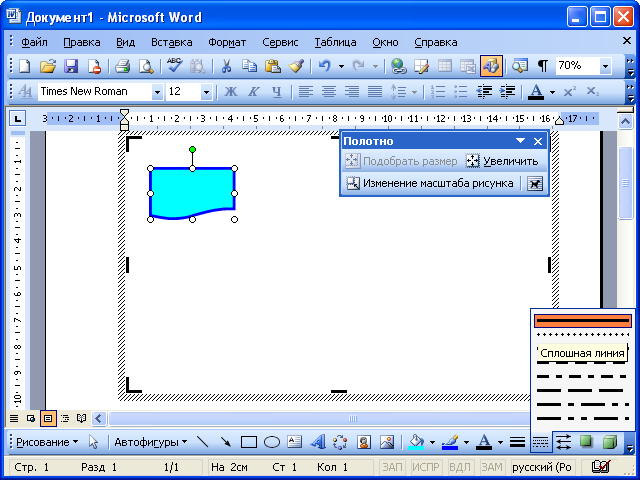Click the Save icon in the toolbar
Screen dimensions: 640x480
71,66
